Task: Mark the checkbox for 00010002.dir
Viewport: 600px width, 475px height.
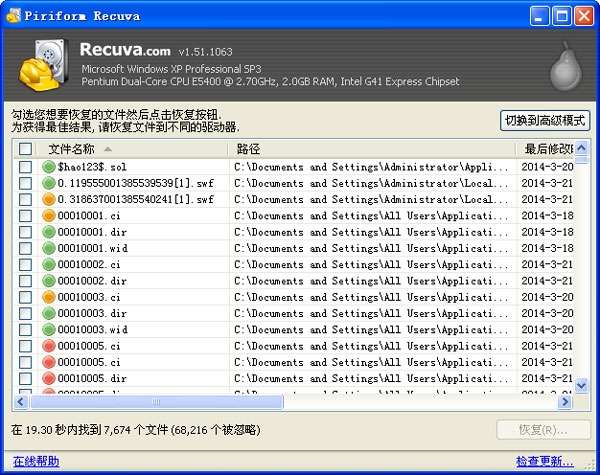Action: (25, 281)
